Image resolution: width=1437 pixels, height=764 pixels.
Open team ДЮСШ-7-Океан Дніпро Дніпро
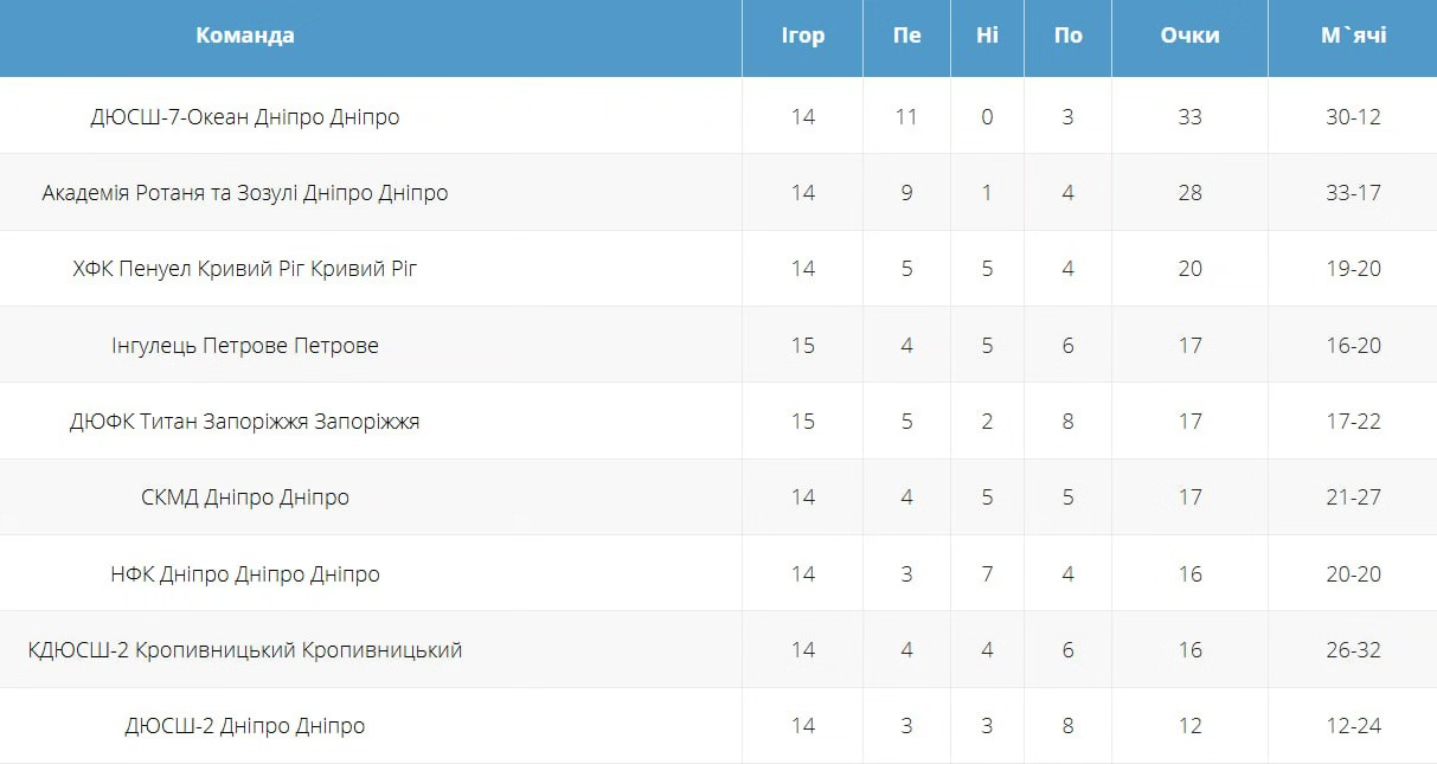(245, 117)
